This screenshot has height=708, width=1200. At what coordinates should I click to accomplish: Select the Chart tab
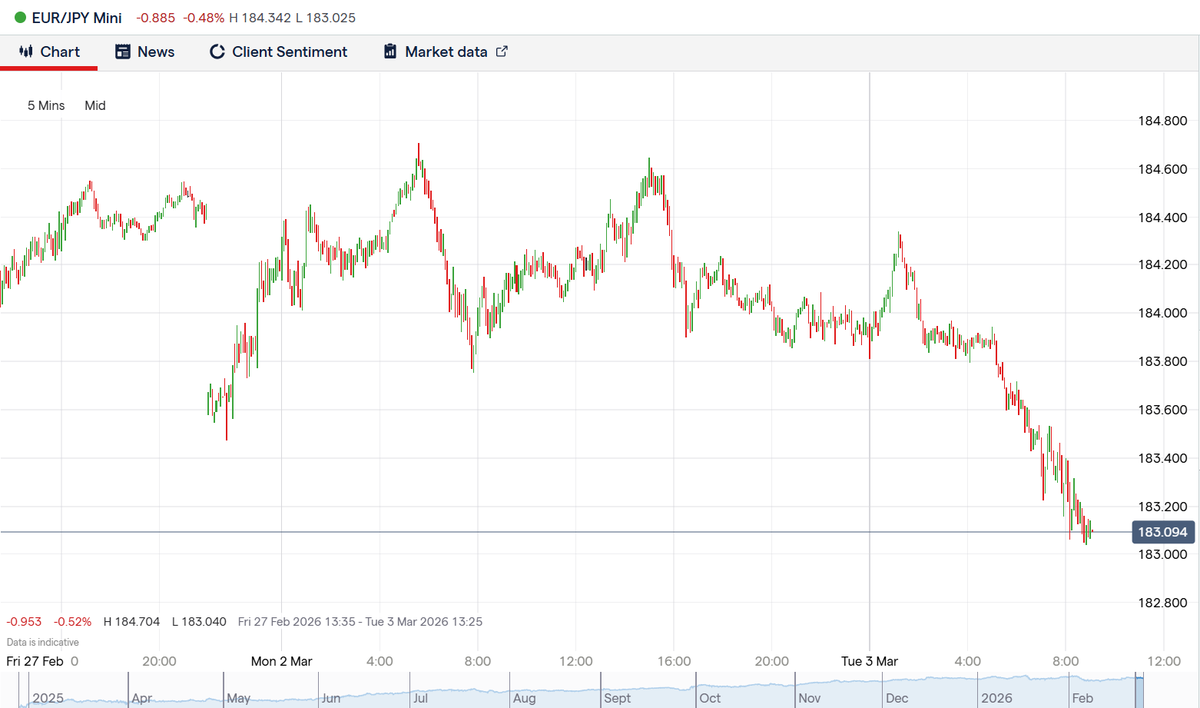60,51
